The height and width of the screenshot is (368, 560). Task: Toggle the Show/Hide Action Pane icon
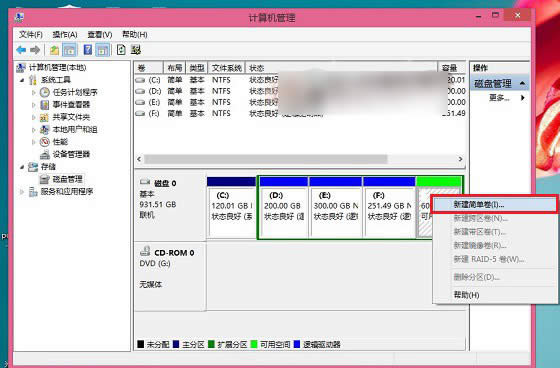click(x=102, y=50)
